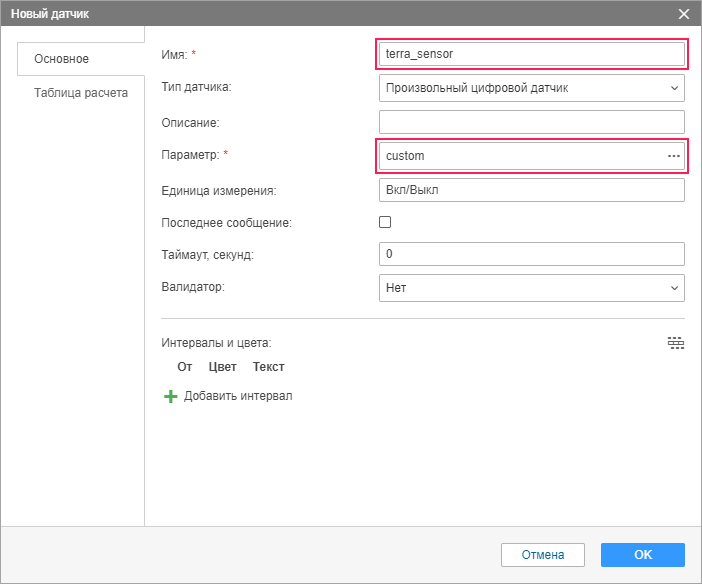Viewport: 702px width, 584px height.
Task: Click the interval display settings icon
Action: point(676,343)
